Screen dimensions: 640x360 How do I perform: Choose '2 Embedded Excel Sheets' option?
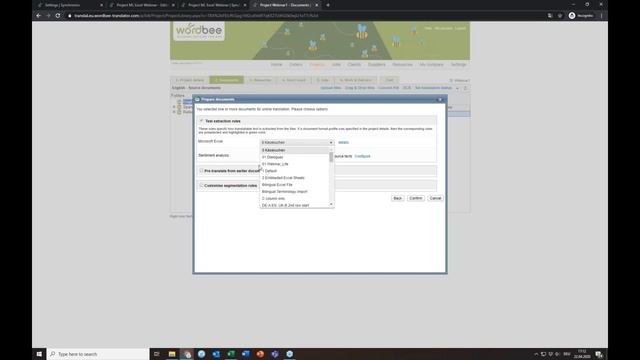(x=295, y=178)
